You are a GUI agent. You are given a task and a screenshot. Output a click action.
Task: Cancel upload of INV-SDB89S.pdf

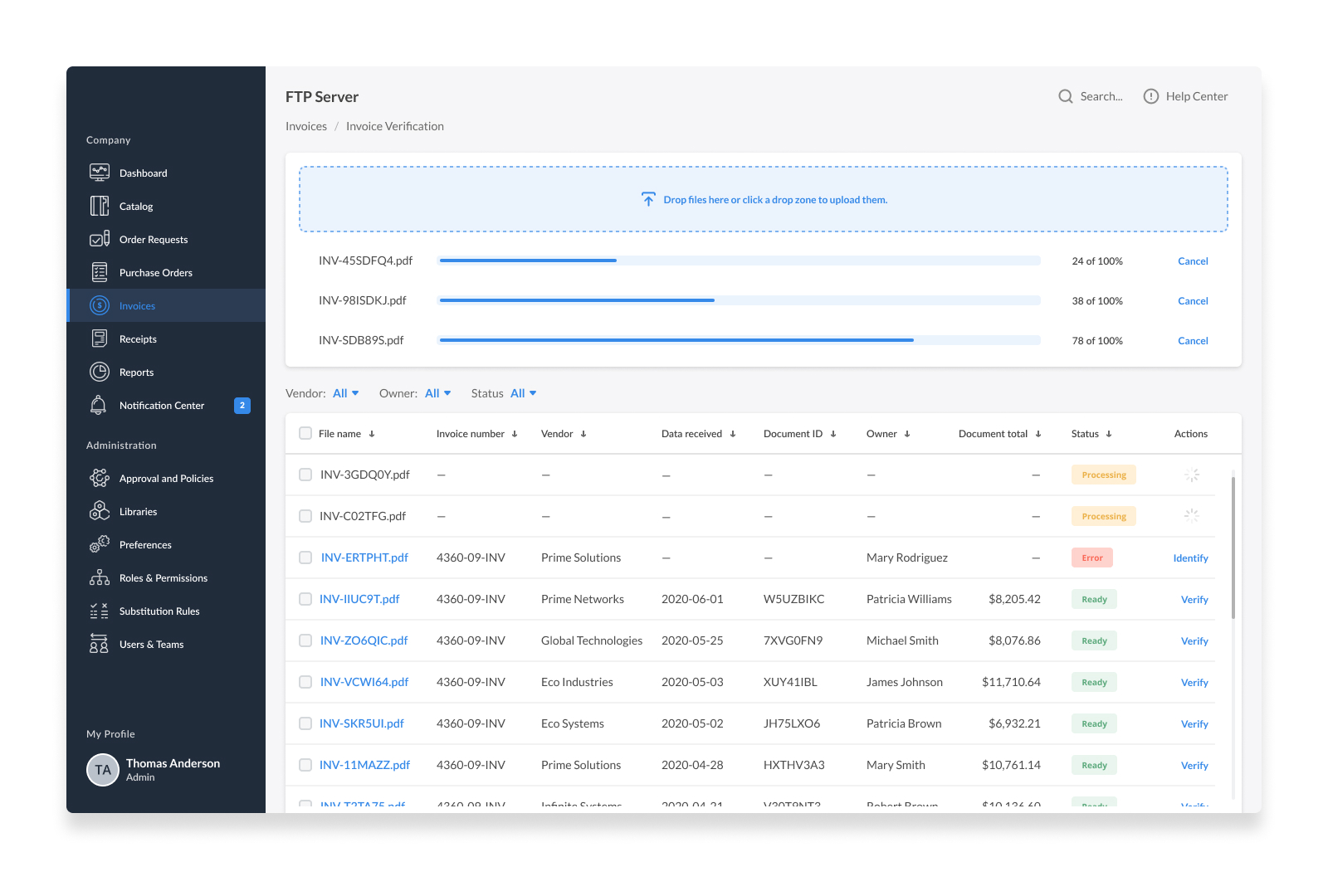[x=1193, y=340]
